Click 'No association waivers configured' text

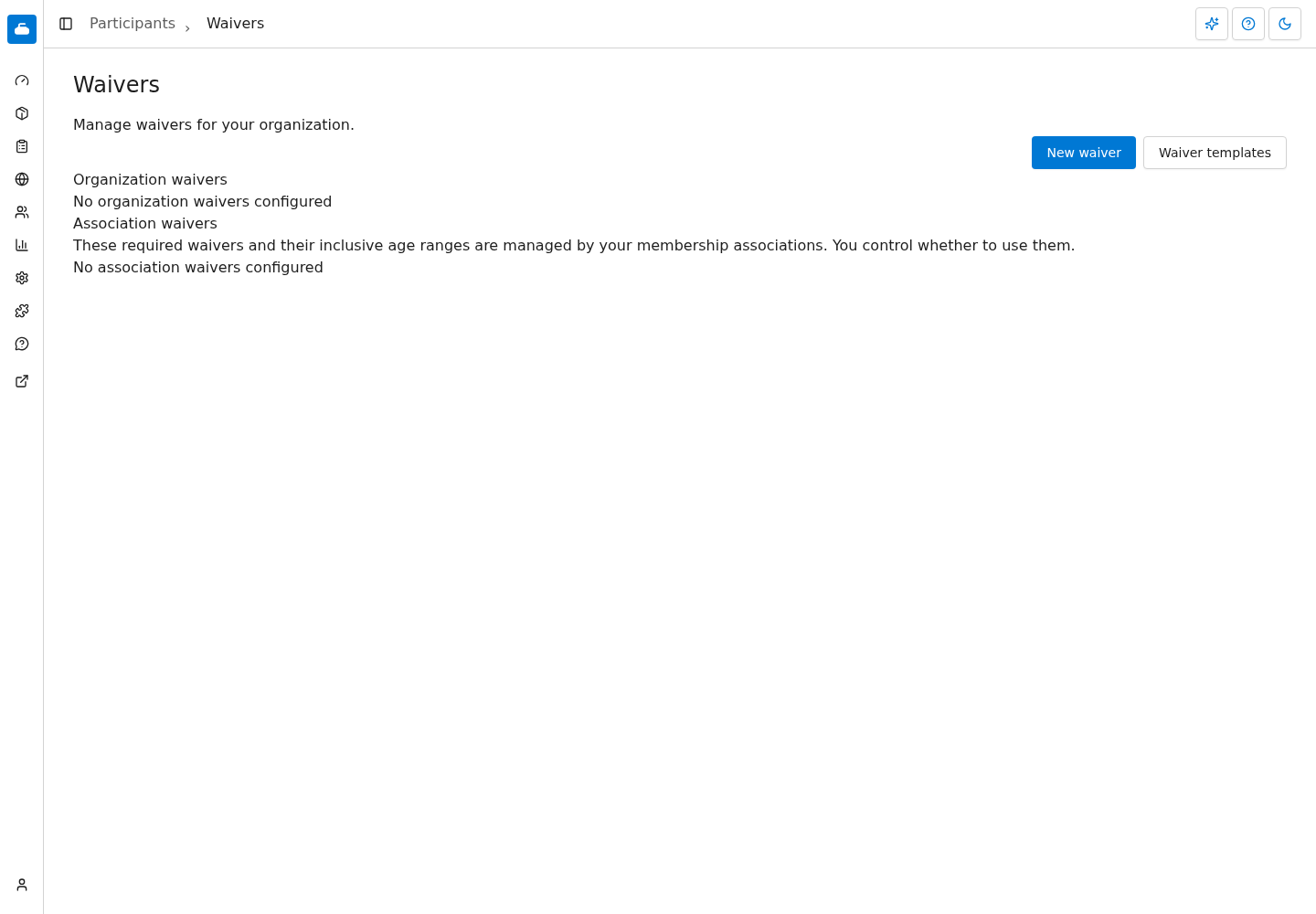[198, 268]
